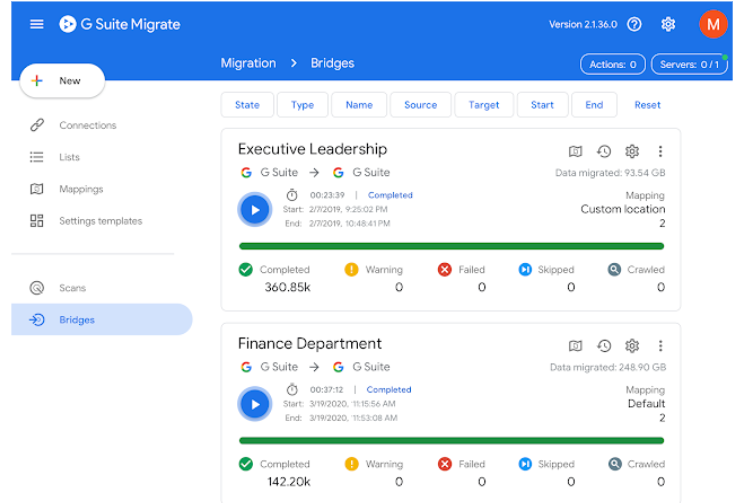The width and height of the screenshot is (737, 503).
Task: Open Mappings in the sidebar
Action: 81,189
